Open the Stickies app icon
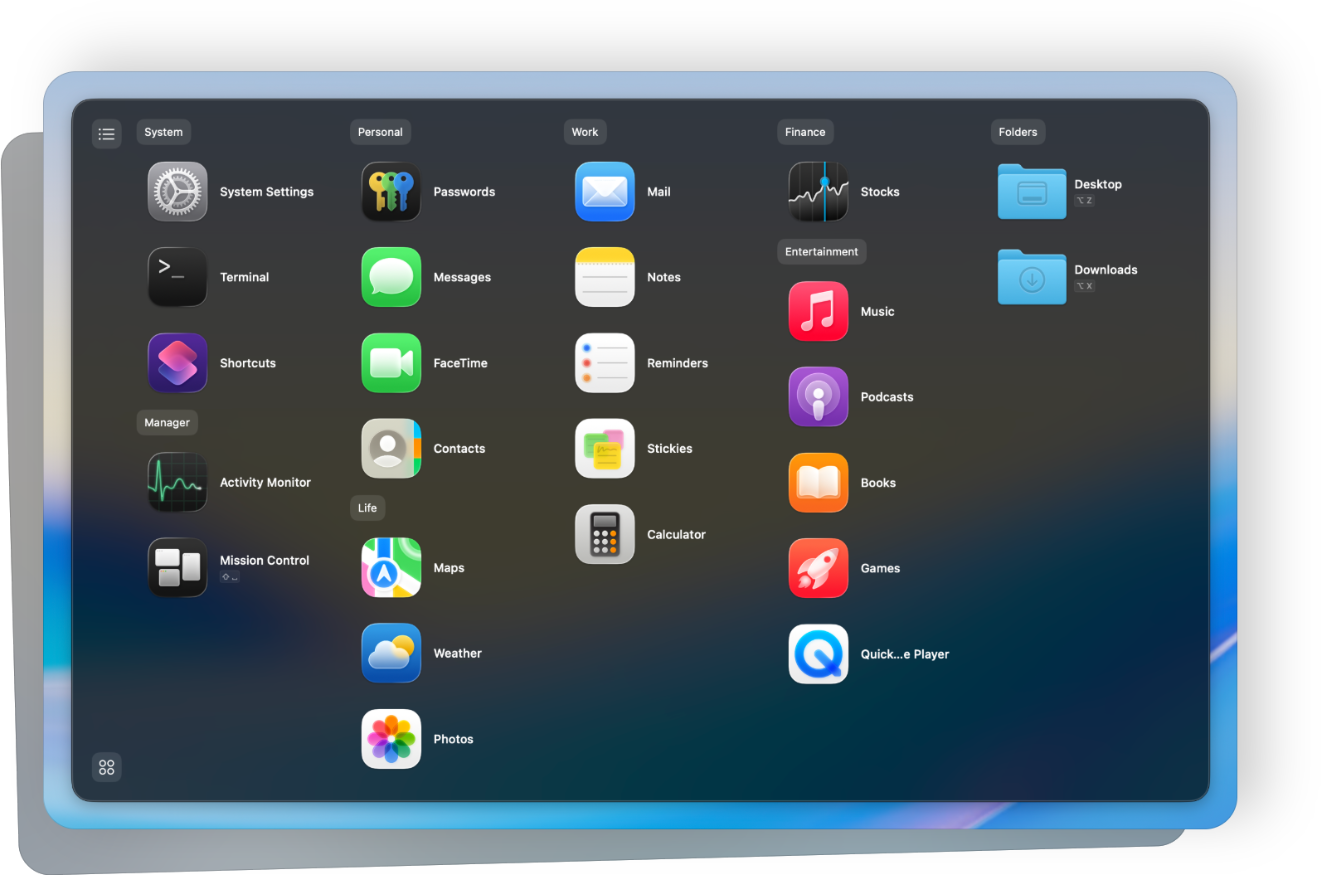This screenshot has height=875, width=1321. 605,449
